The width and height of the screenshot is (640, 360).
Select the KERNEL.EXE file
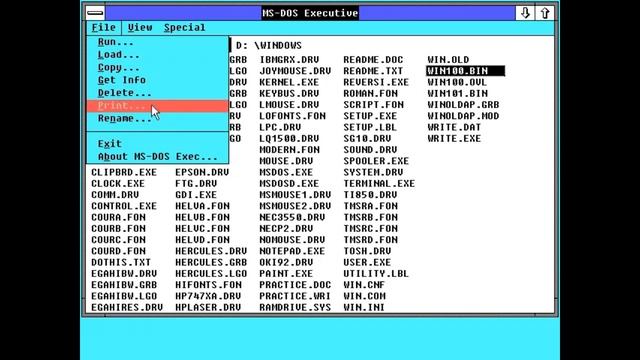[x=289, y=82]
